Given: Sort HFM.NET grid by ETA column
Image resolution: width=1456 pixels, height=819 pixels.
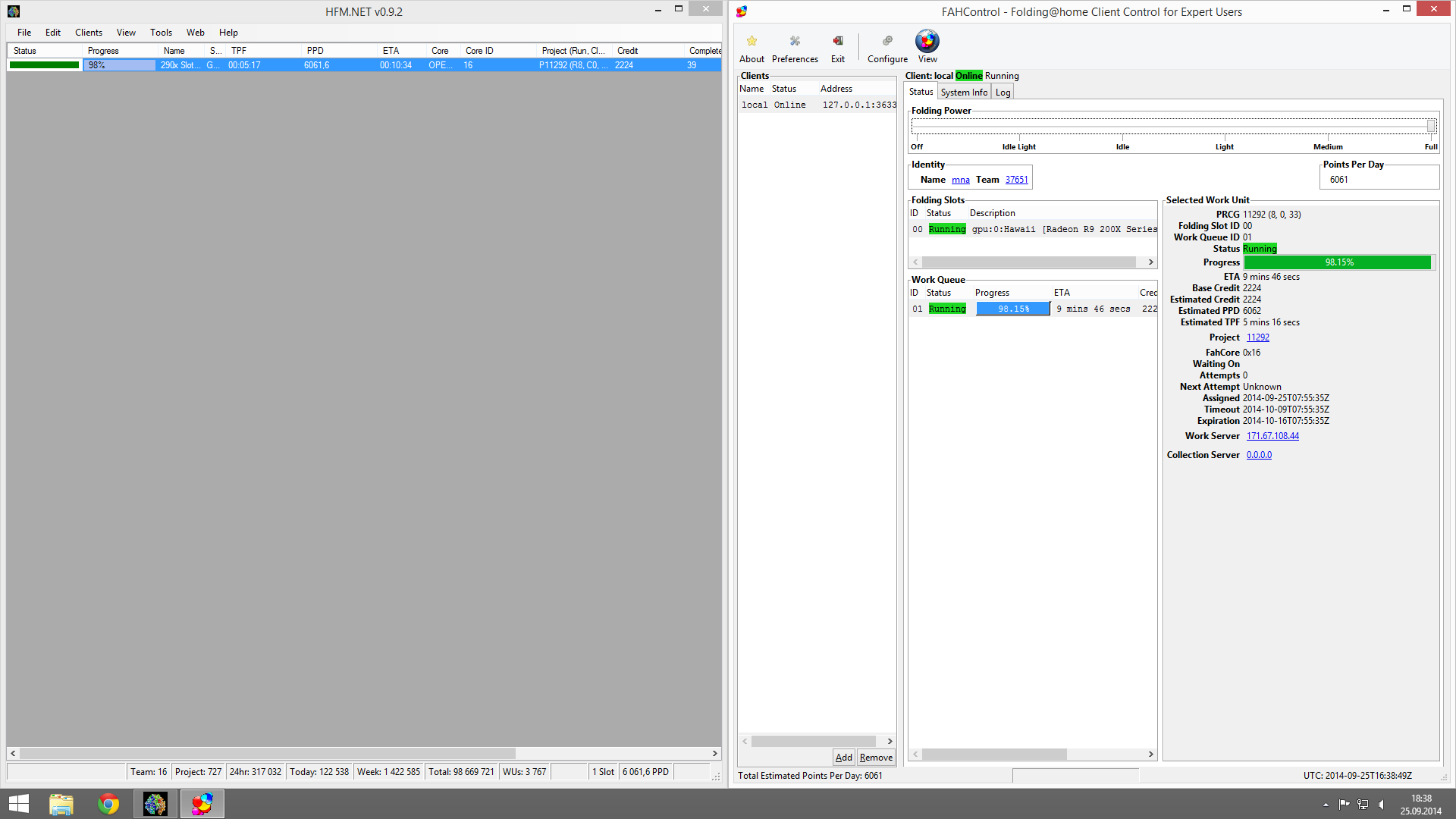Looking at the screenshot, I should point(401,51).
